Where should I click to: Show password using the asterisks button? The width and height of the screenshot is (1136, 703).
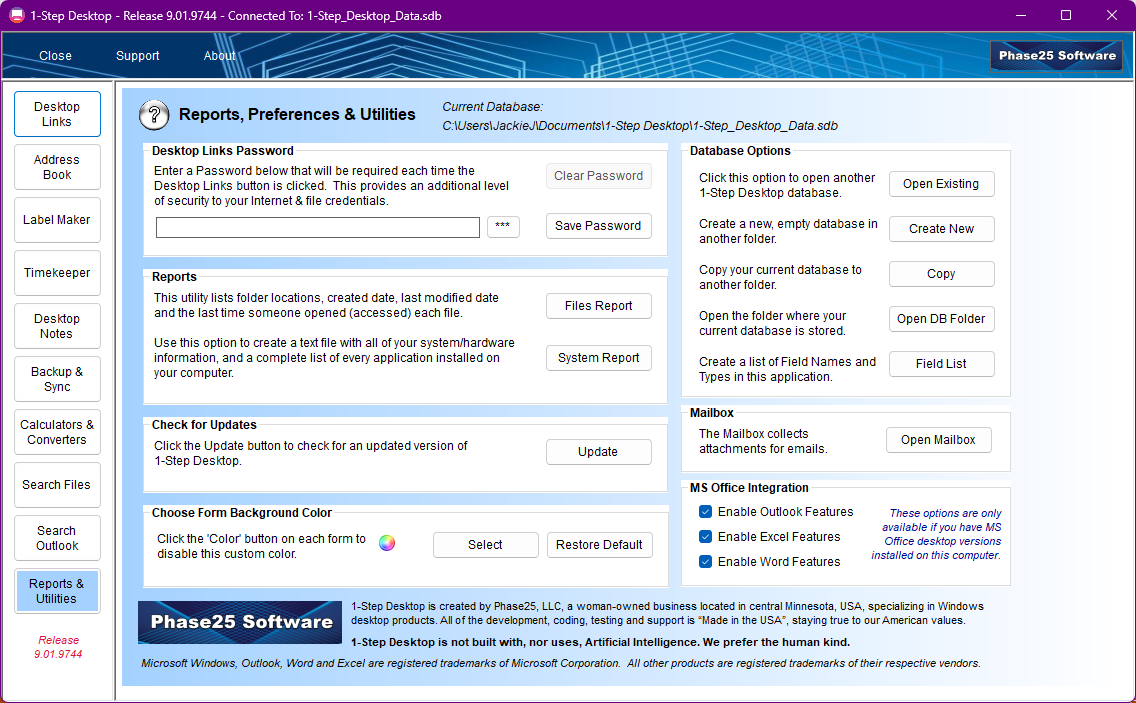[x=503, y=227]
